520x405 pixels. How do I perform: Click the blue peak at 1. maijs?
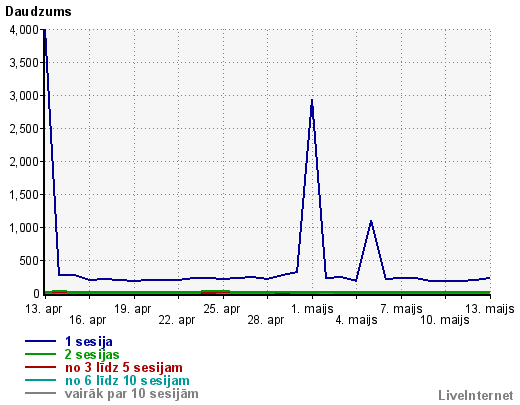pyautogui.click(x=312, y=100)
